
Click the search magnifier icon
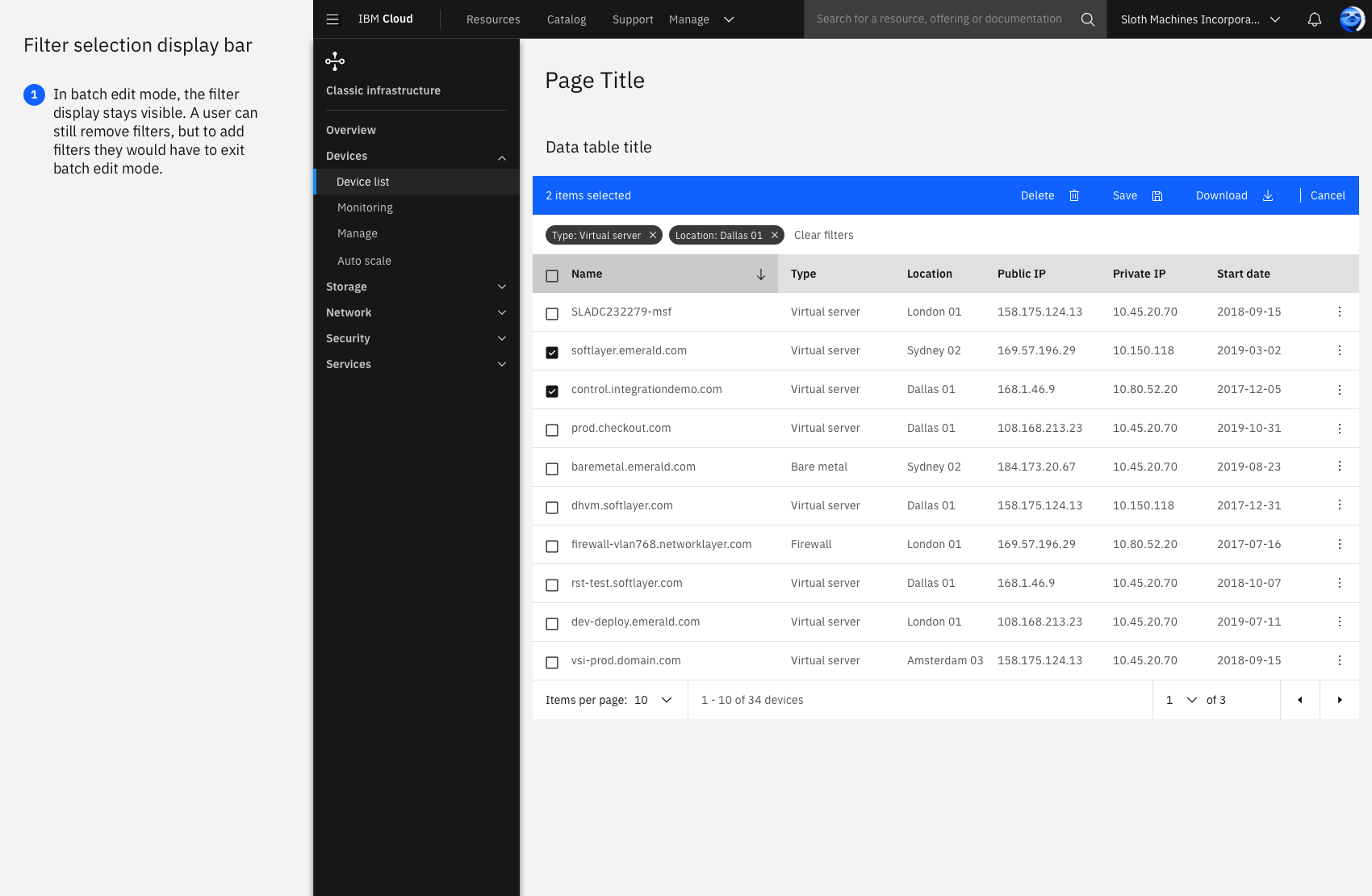[x=1087, y=19]
